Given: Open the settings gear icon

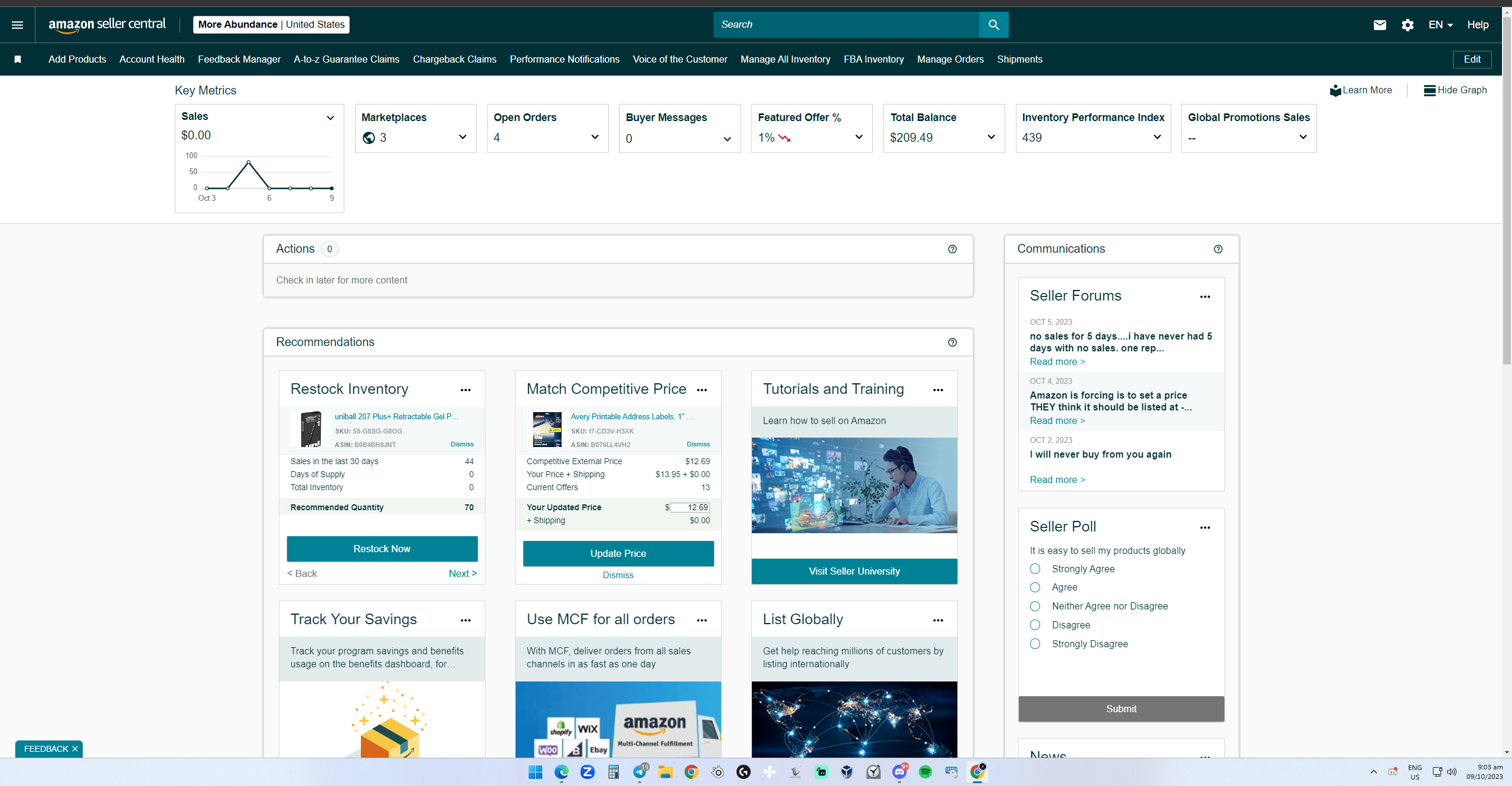Looking at the screenshot, I should point(1407,25).
